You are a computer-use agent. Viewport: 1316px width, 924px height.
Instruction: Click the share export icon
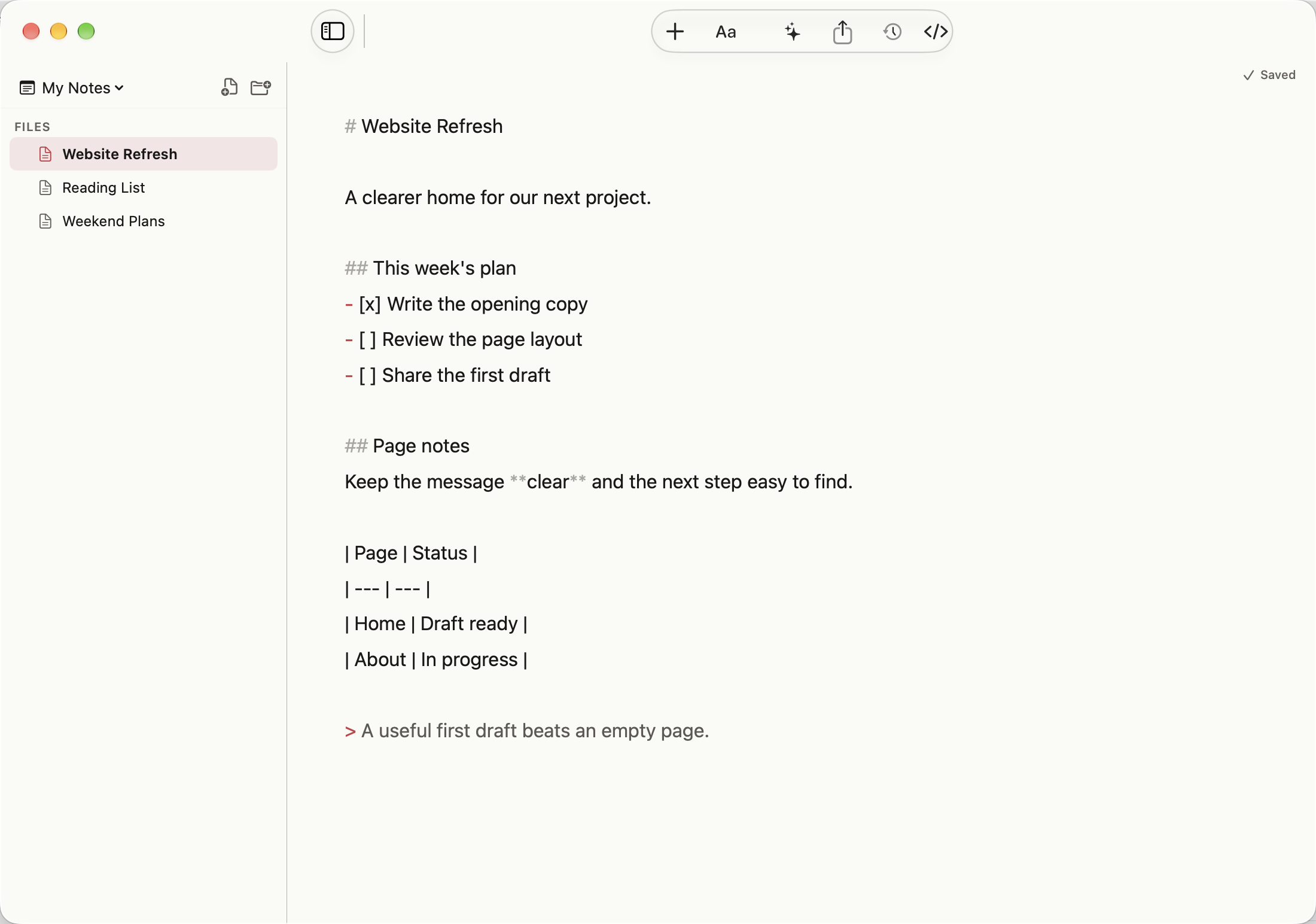[842, 31]
